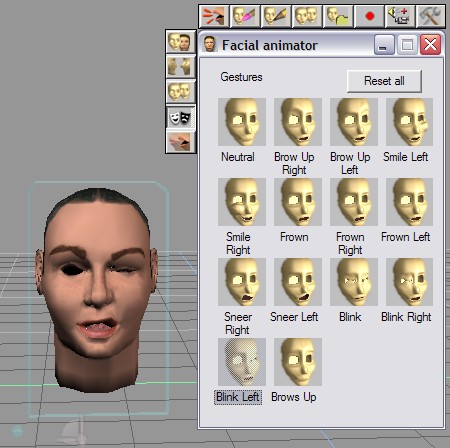Choose the Frown gesture thumbnail
This screenshot has width=450, height=448.
point(298,202)
